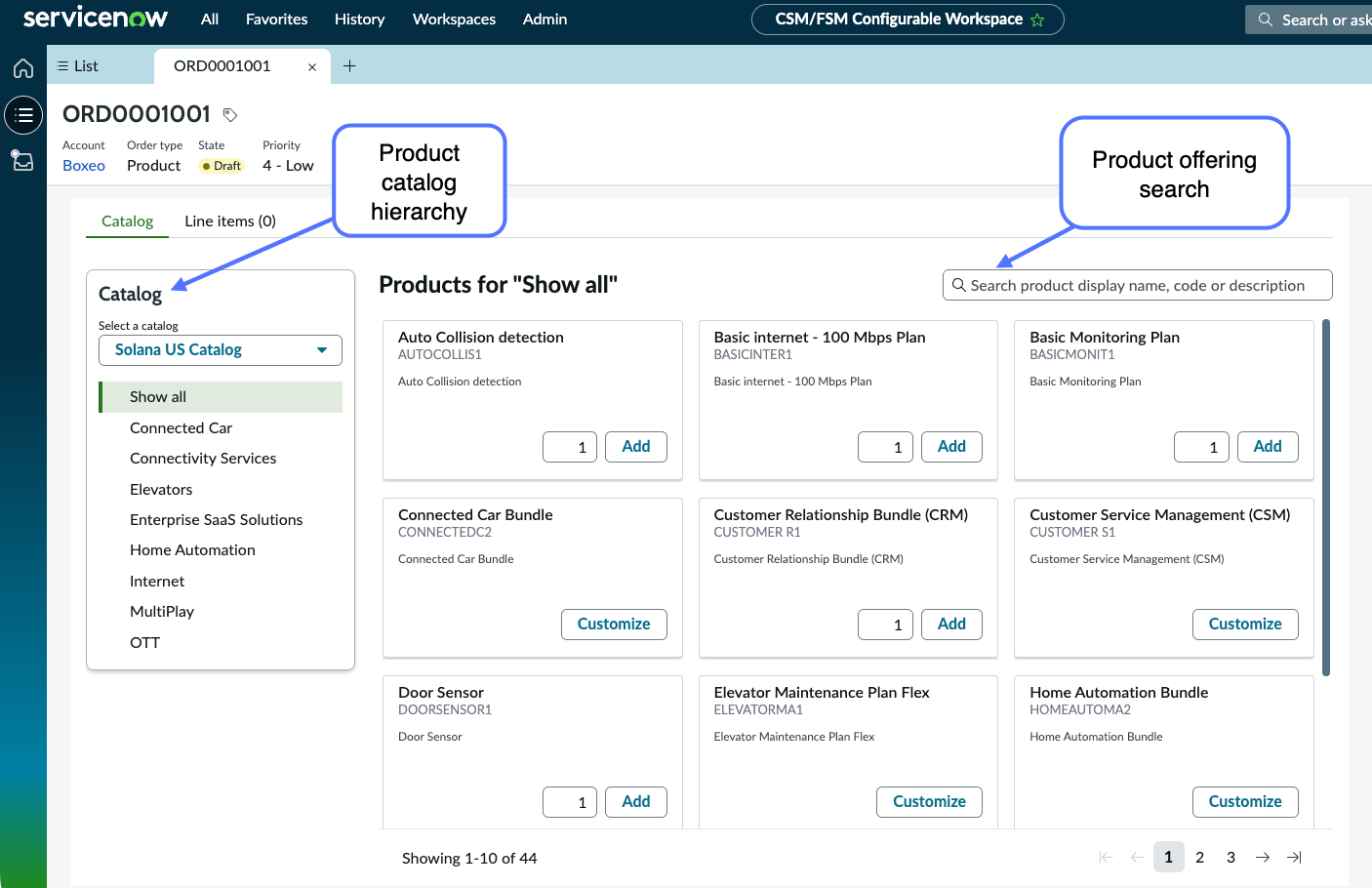Favorite the workspace with the star icon
This screenshot has width=1372, height=888.
coord(1037,20)
